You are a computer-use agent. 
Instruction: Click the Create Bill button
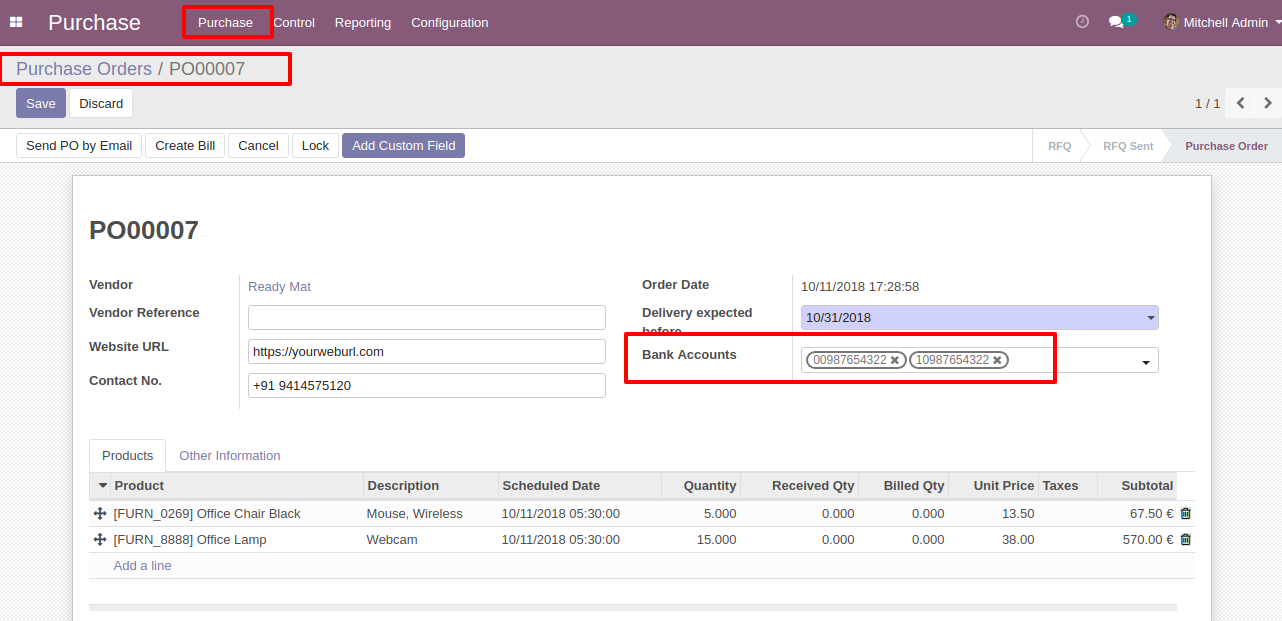[x=185, y=146]
